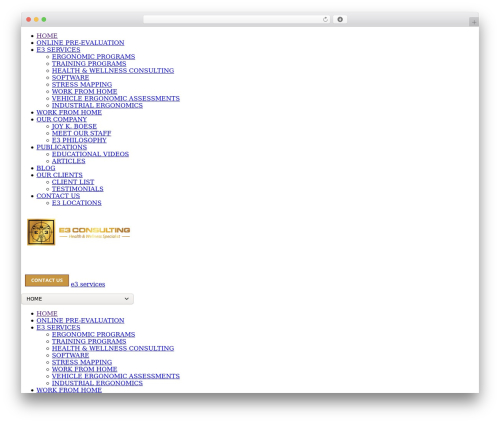500x423 pixels.
Task: Click the gold CONTACT US button
Action: click(x=47, y=280)
